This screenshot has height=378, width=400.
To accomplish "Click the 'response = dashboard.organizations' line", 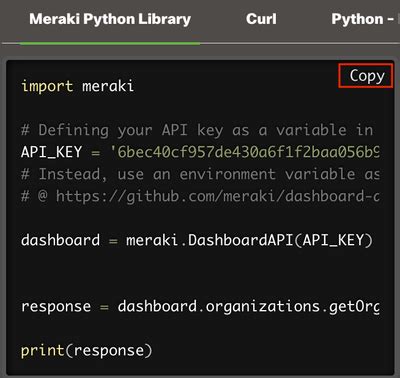I will coord(200,307).
